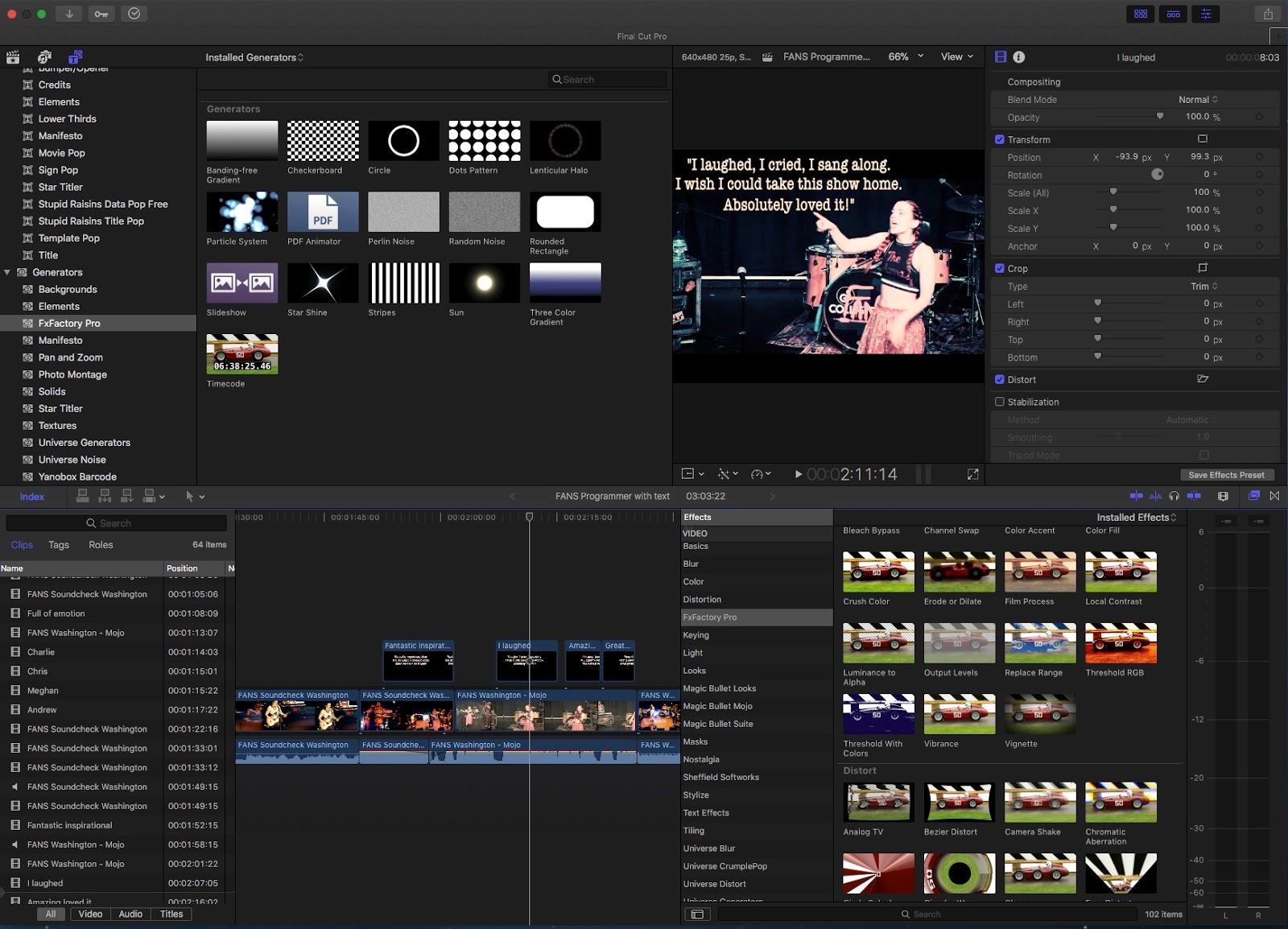
Task: Select Backgrounds under Generators
Action: [x=68, y=289]
